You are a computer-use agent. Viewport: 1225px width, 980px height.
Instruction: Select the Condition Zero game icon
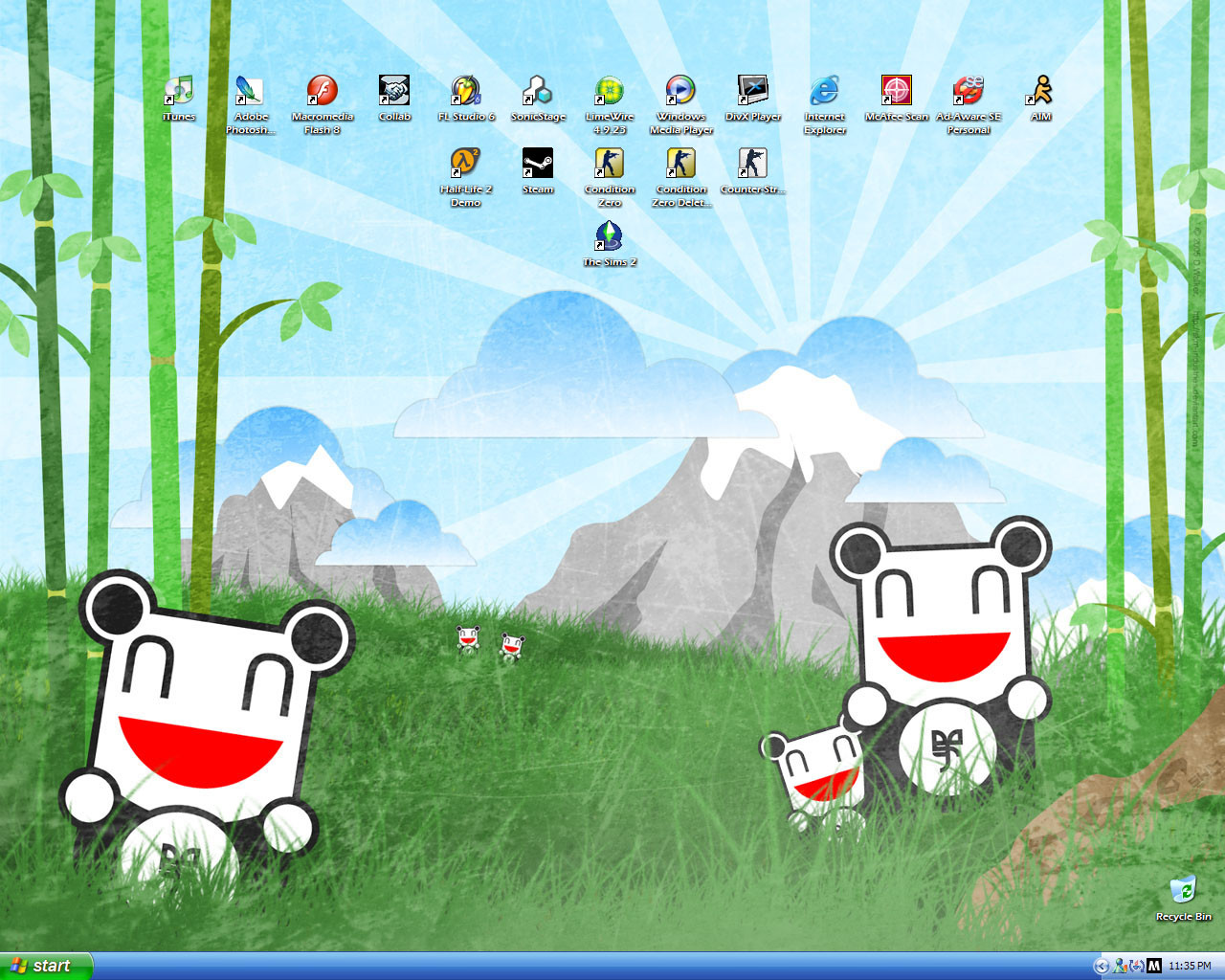pos(610,164)
